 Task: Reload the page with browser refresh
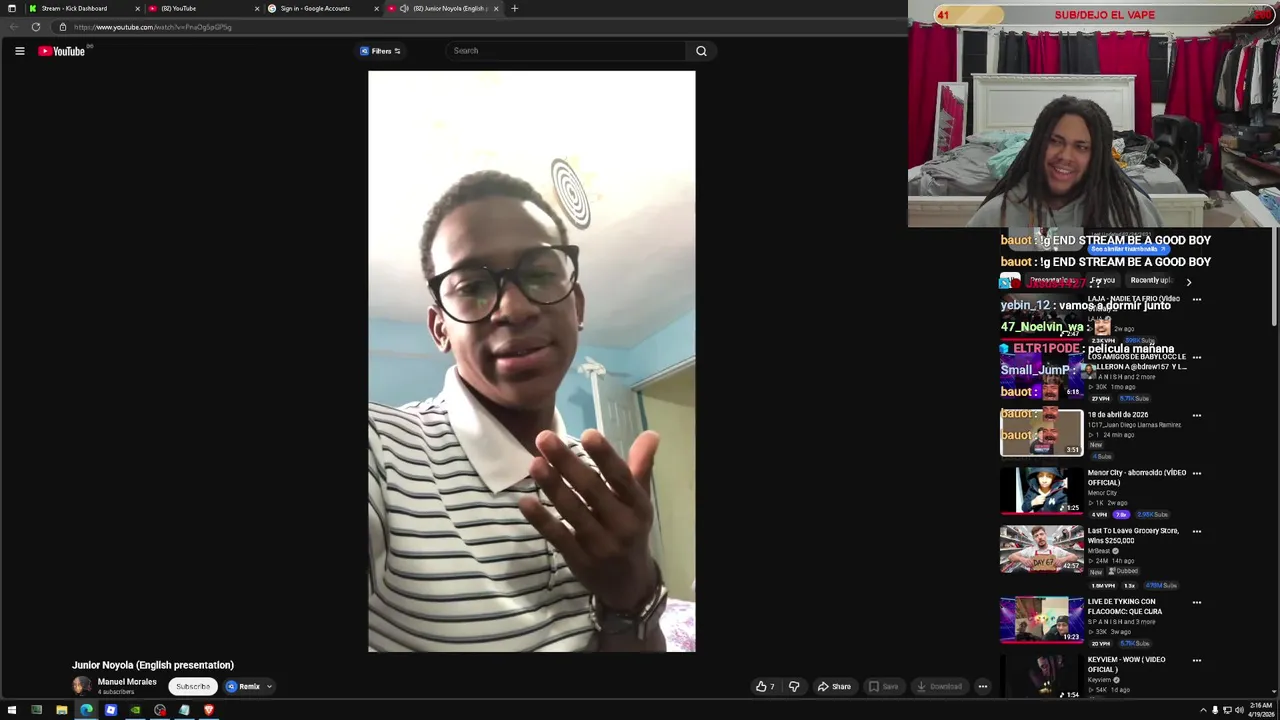36,27
